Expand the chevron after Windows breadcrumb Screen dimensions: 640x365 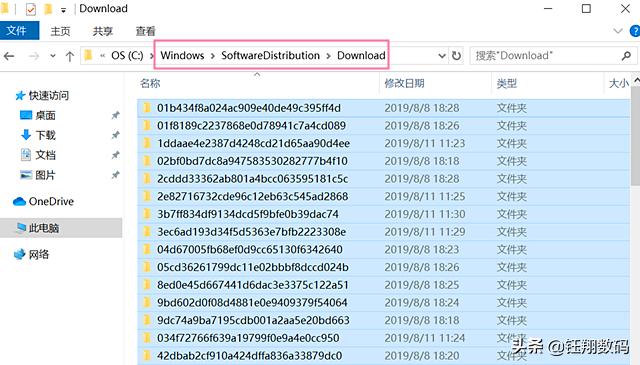tap(213, 56)
